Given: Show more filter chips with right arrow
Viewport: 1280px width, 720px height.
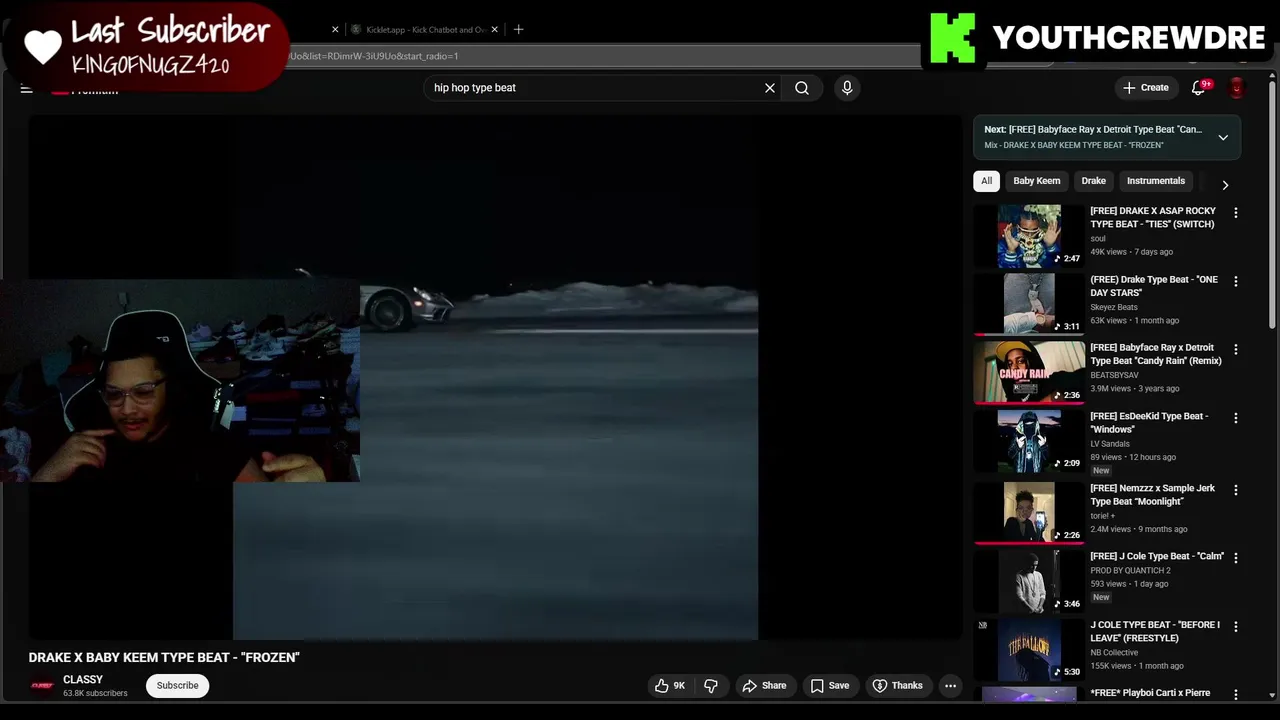Looking at the screenshot, I should (x=1225, y=185).
